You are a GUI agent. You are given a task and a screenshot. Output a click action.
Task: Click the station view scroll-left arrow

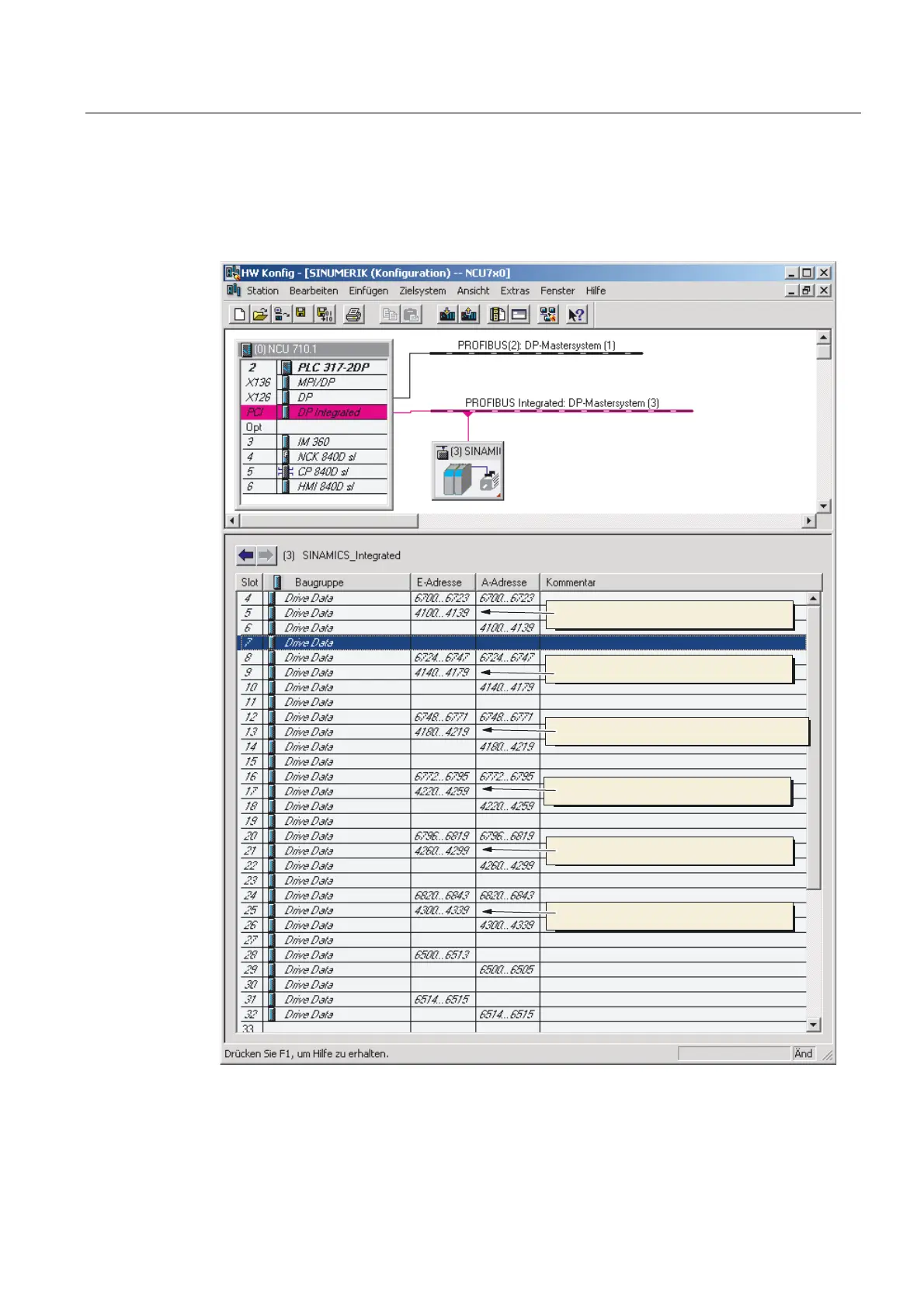point(233,520)
